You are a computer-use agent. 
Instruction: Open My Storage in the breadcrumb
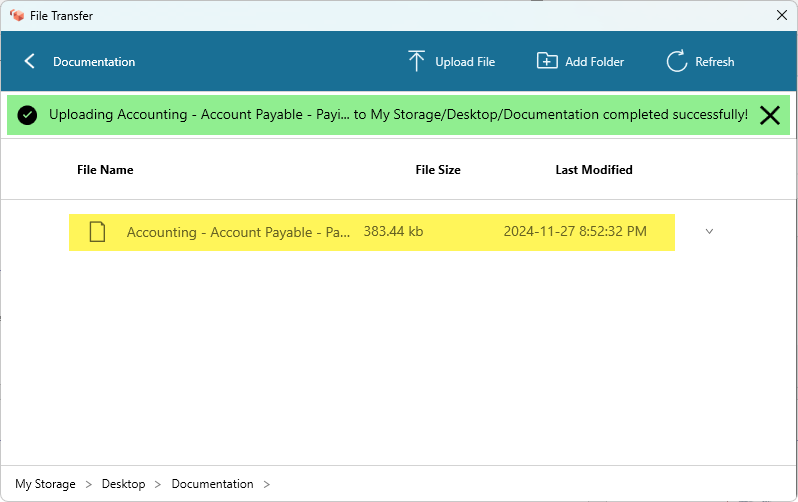tap(45, 484)
